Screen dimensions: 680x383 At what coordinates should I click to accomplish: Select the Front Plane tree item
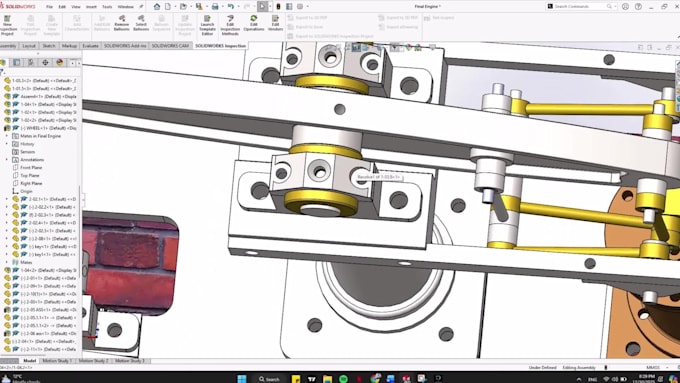pos(31,167)
